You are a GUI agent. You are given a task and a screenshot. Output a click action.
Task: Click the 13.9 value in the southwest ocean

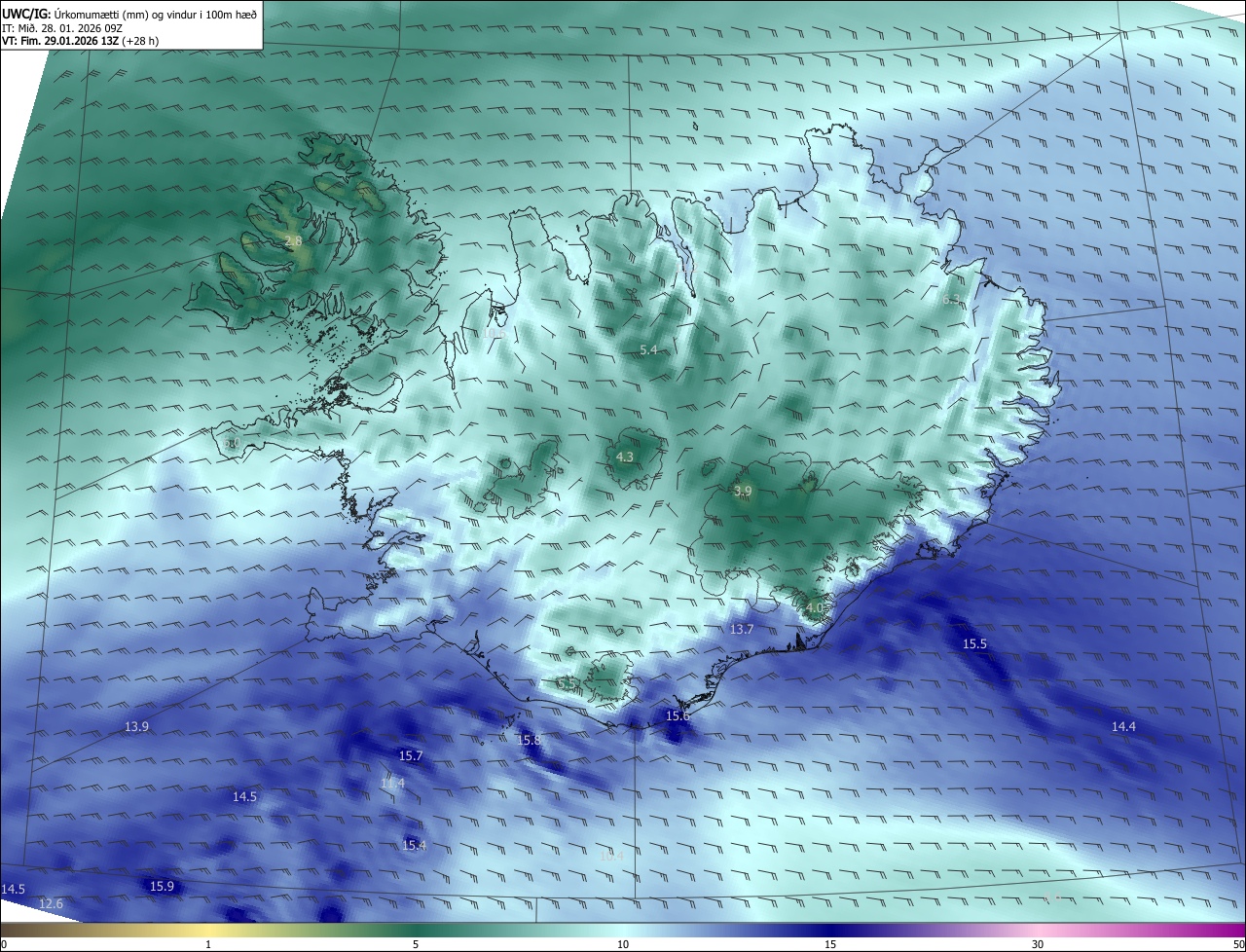136,727
